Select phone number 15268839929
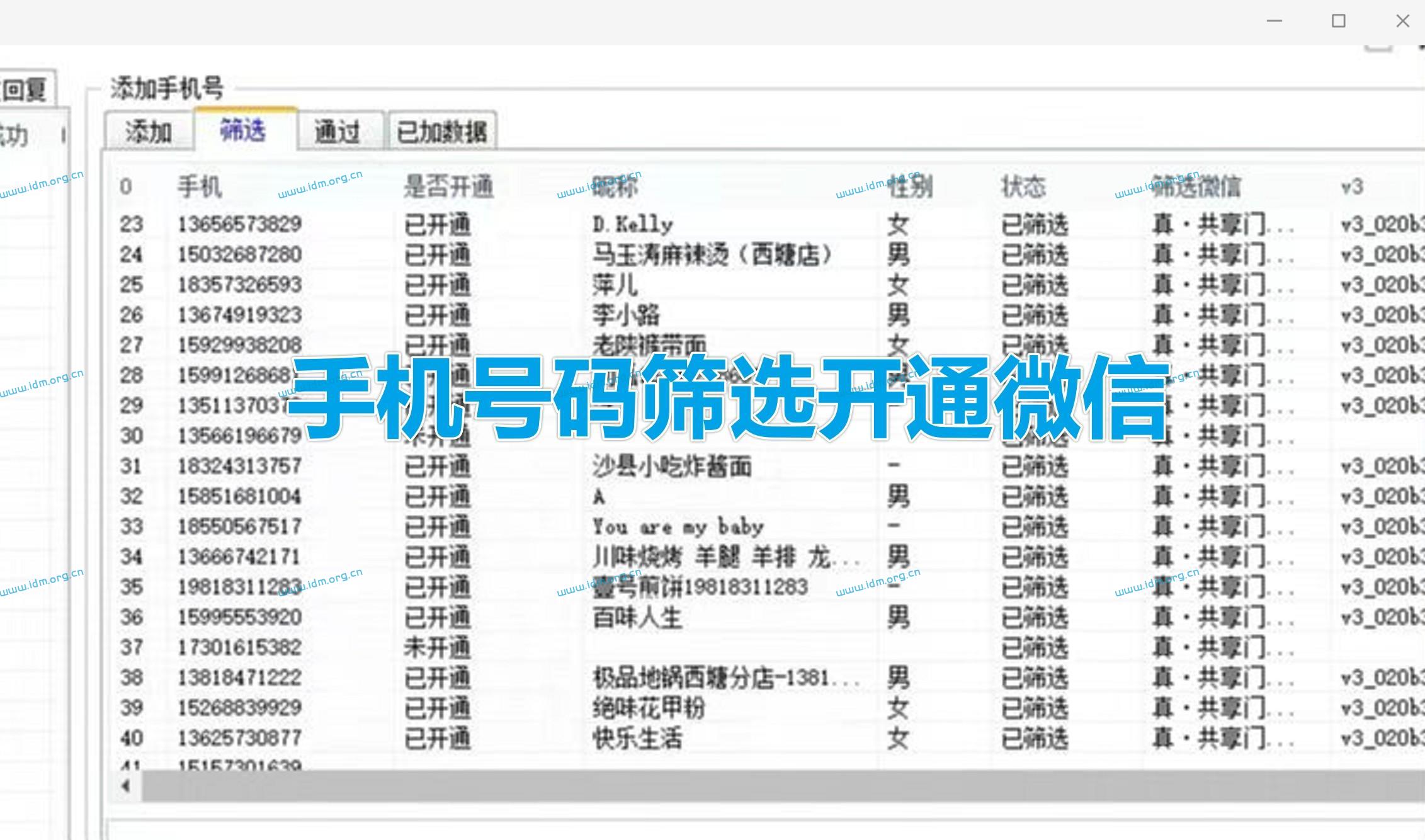This screenshot has height=840, width=1425. (239, 708)
